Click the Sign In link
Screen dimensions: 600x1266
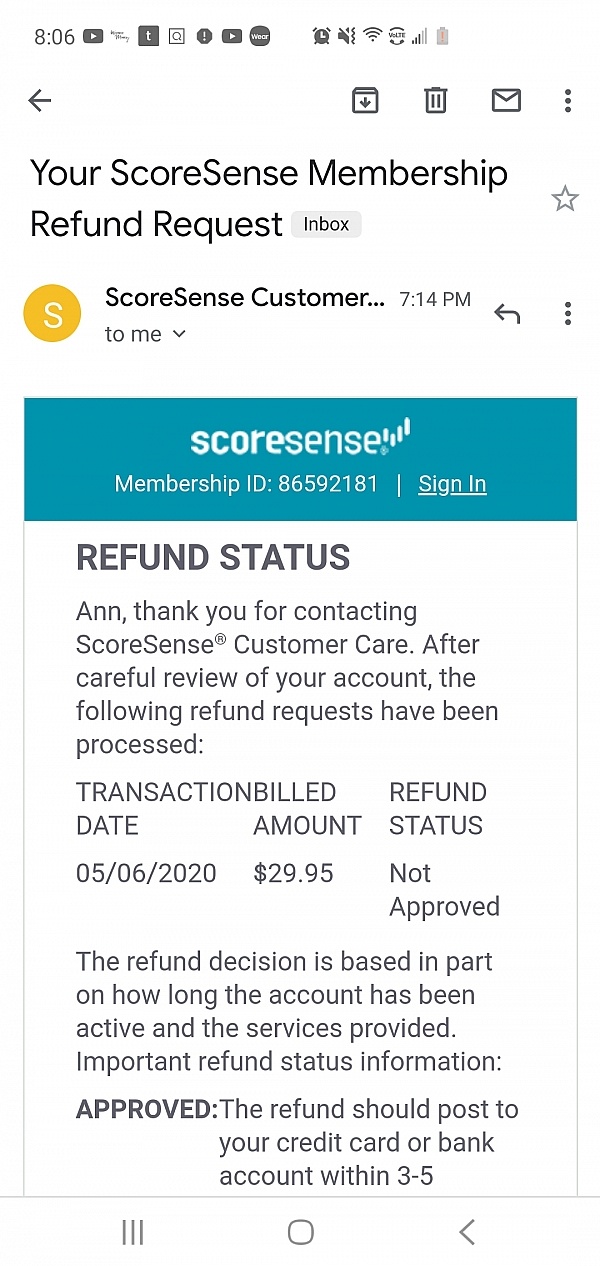pyautogui.click(x=452, y=484)
